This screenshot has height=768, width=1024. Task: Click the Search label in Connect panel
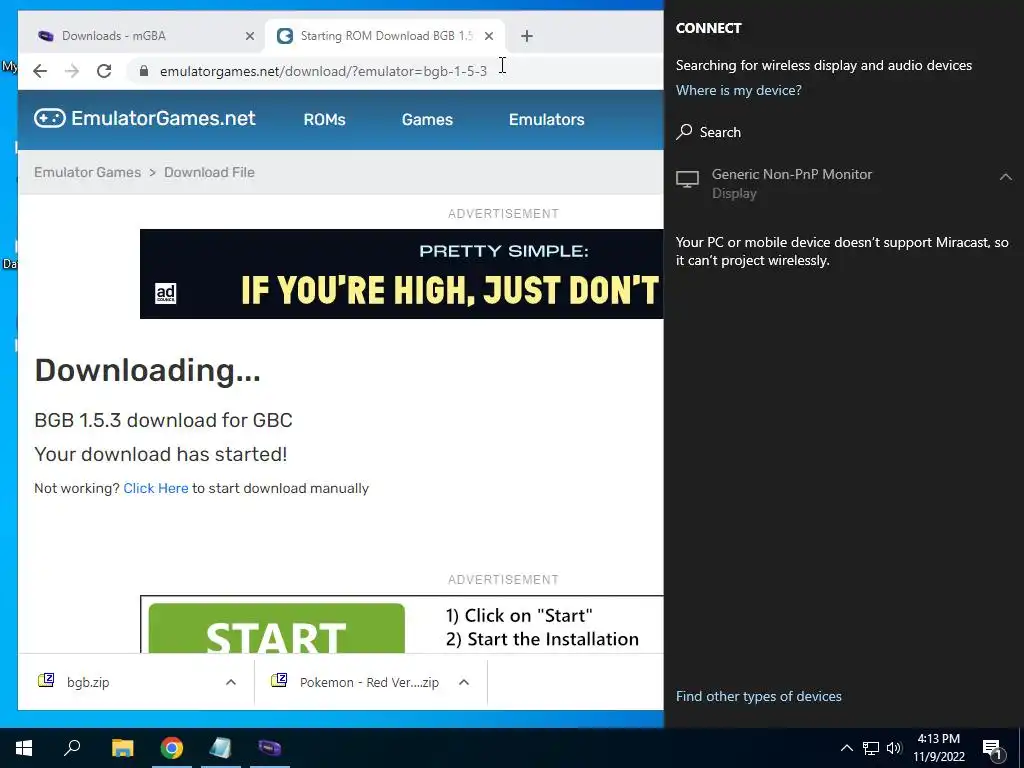point(720,132)
